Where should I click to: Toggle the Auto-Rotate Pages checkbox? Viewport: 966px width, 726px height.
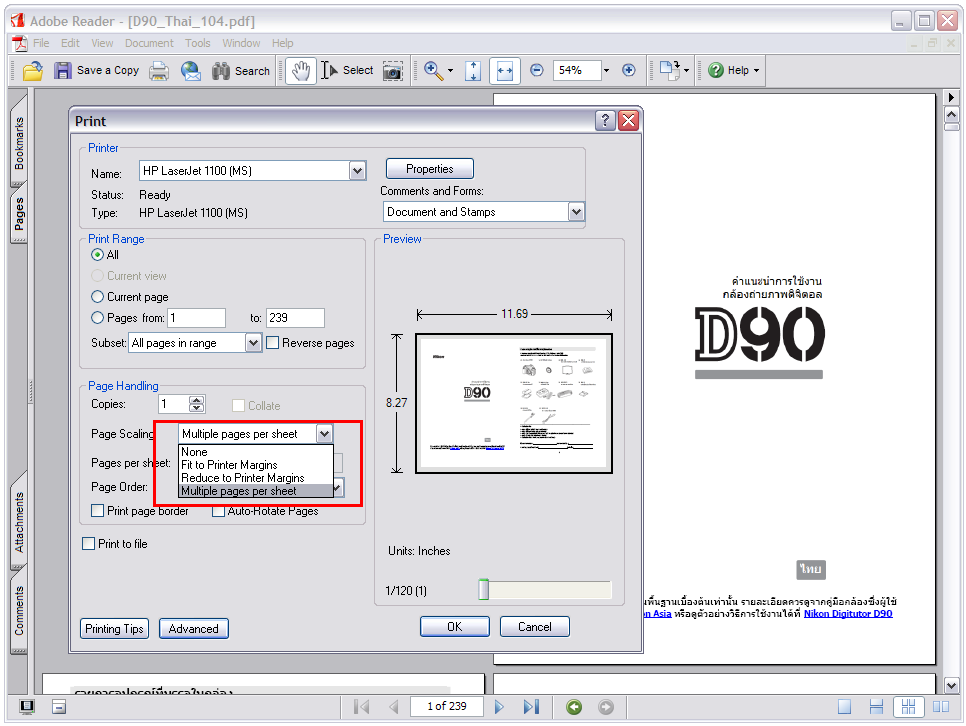[218, 510]
